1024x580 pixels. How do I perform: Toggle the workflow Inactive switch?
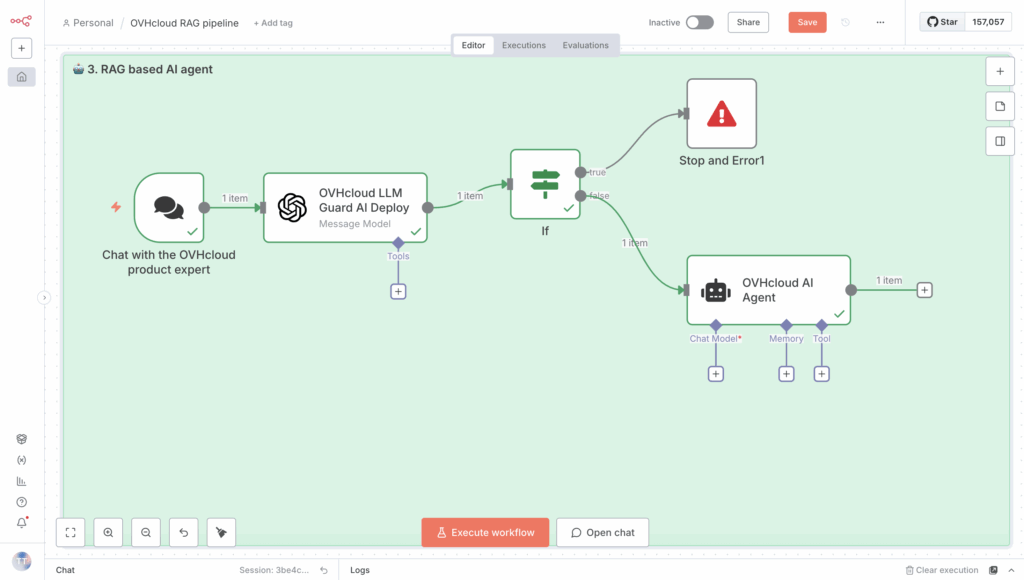(699, 22)
